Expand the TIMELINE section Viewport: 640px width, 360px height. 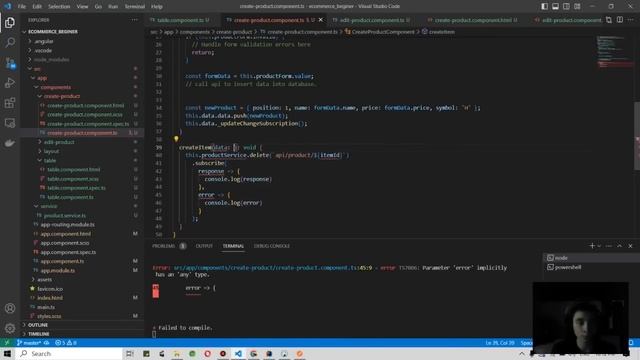(x=82, y=334)
